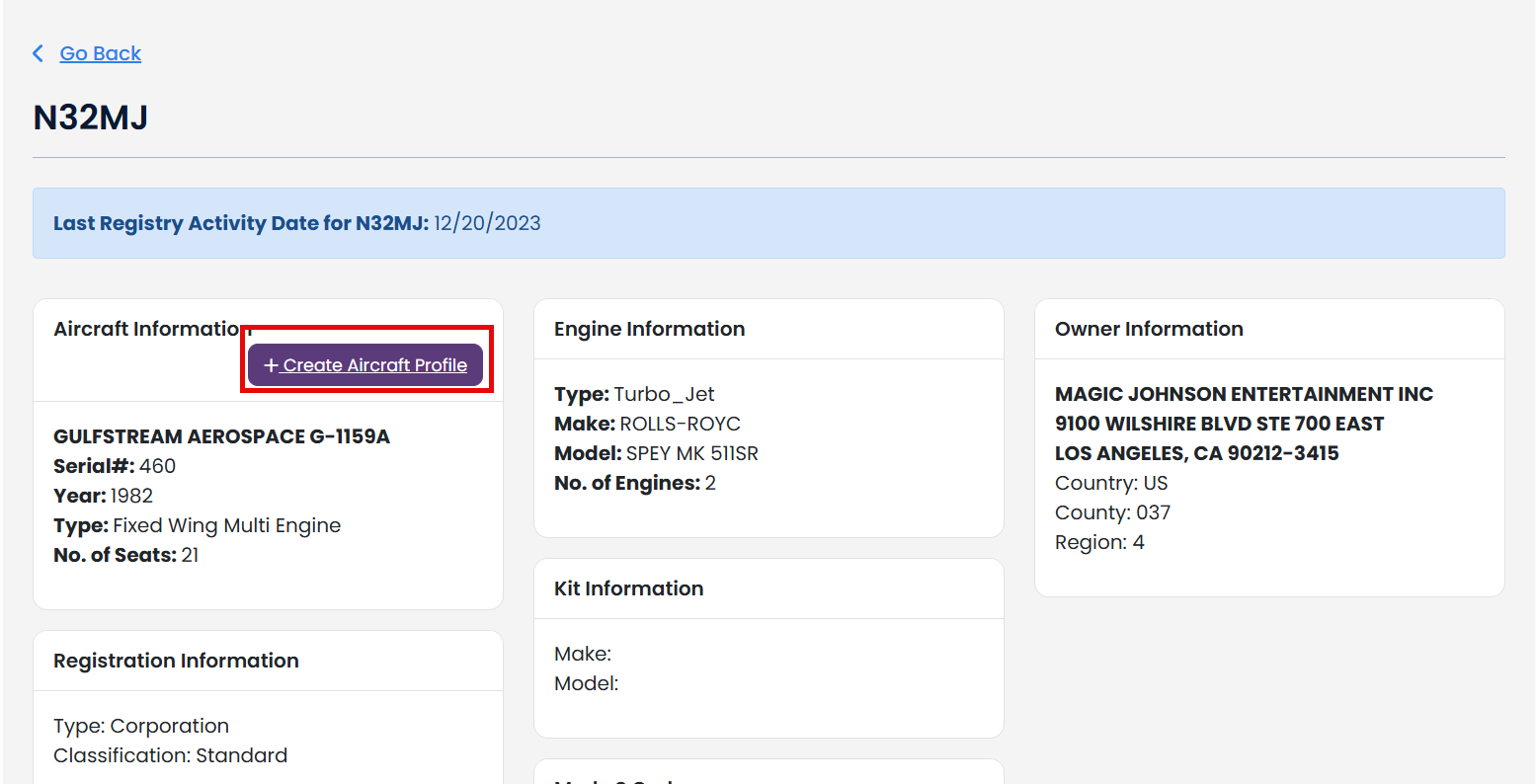The width and height of the screenshot is (1536, 784).
Task: Click MAGIC JOHNSON ENTERTAINMENT INC owner name
Action: pos(1244,394)
